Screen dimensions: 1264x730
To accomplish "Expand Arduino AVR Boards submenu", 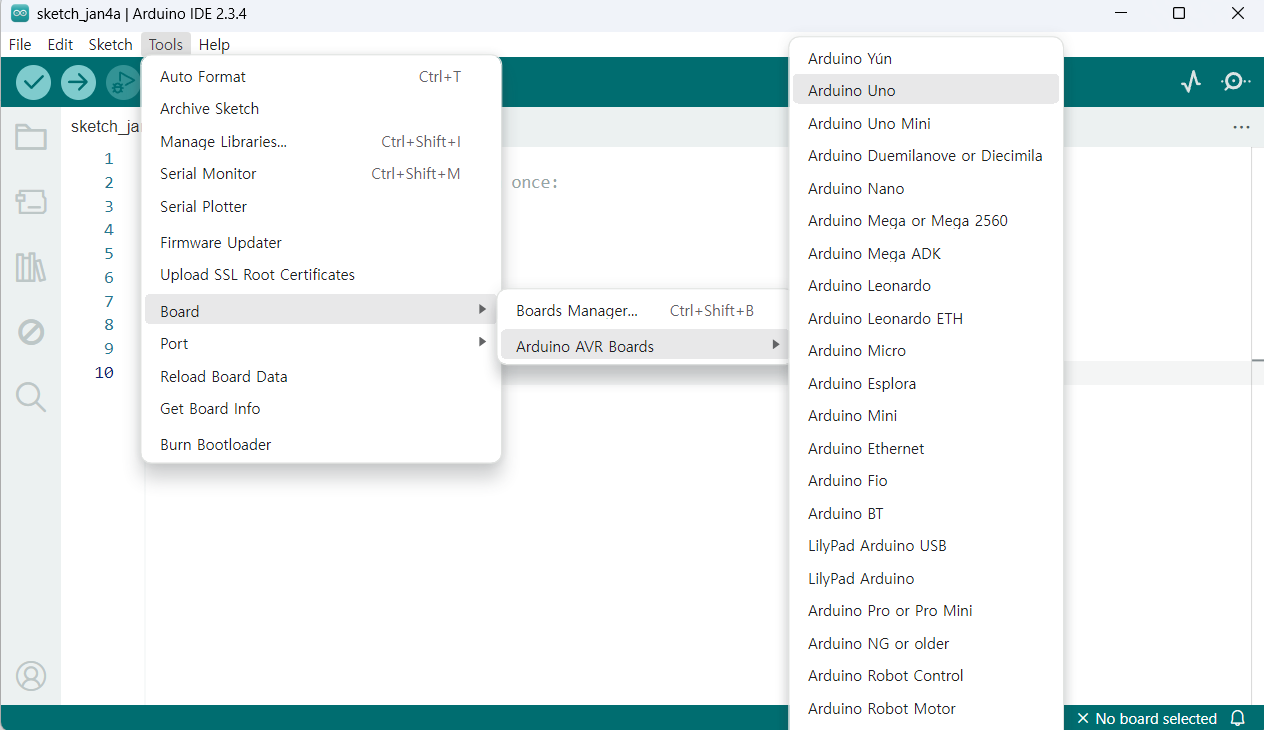I will [644, 346].
